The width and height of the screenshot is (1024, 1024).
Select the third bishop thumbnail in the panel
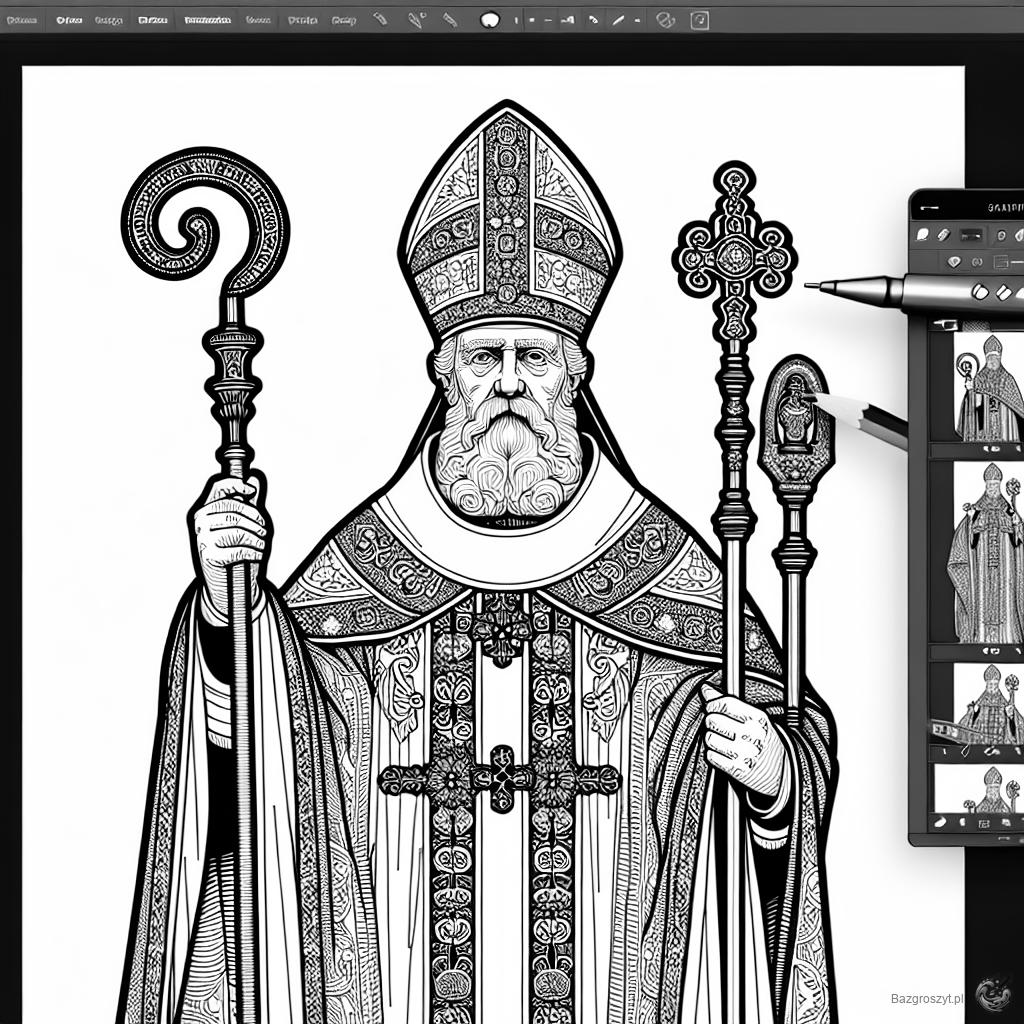[x=989, y=704]
